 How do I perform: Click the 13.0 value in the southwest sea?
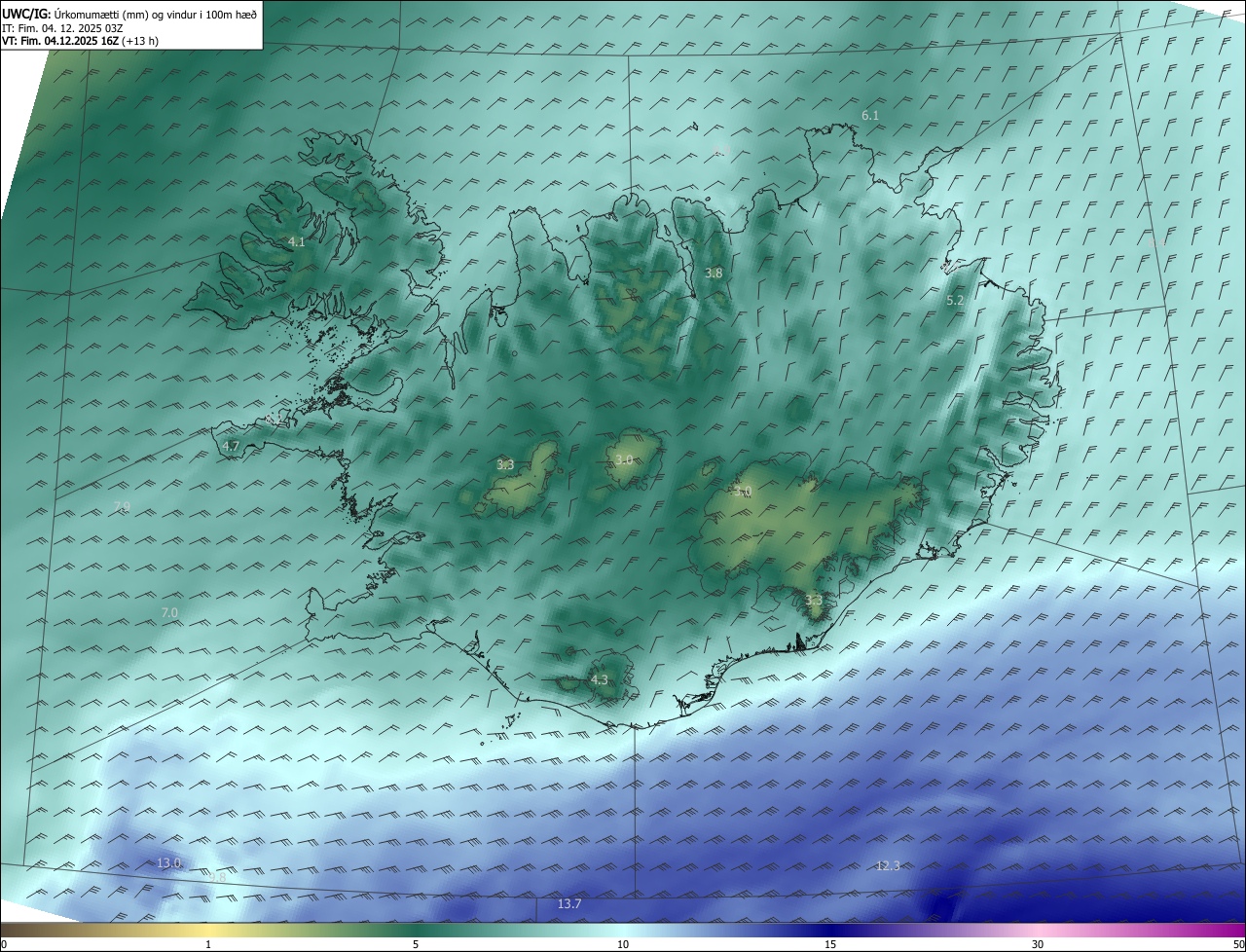[x=169, y=863]
